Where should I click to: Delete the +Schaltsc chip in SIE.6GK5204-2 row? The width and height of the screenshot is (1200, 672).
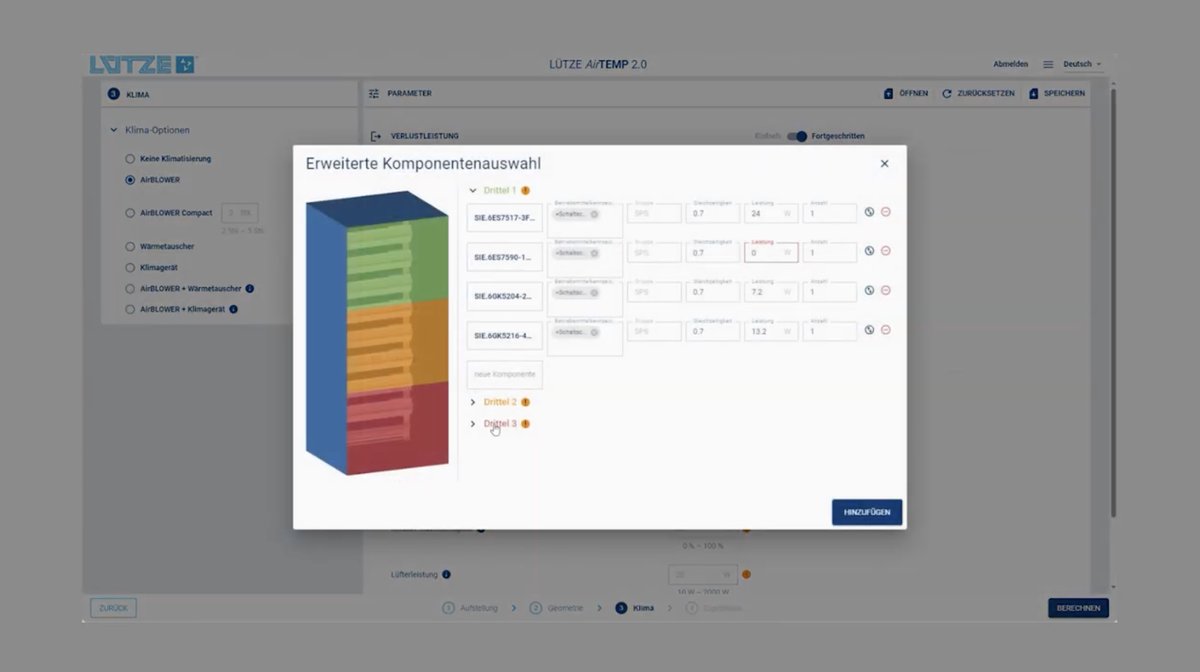point(594,293)
